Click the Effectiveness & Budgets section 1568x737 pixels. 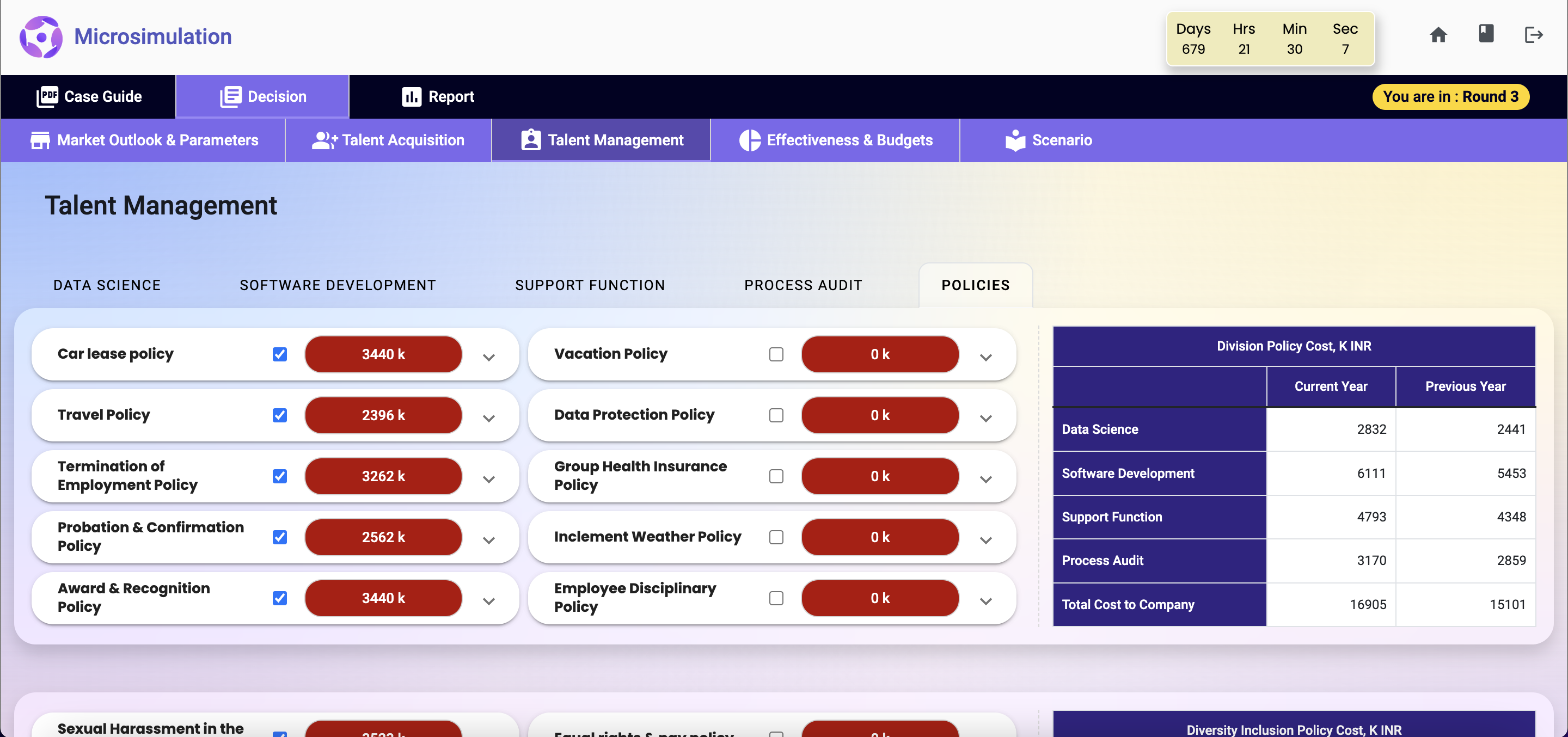849,139
